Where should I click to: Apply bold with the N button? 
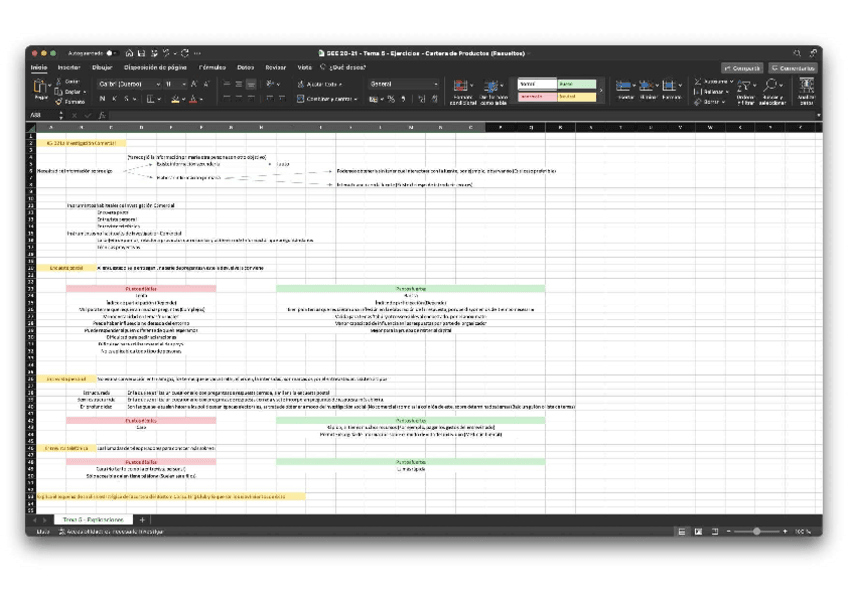point(102,99)
